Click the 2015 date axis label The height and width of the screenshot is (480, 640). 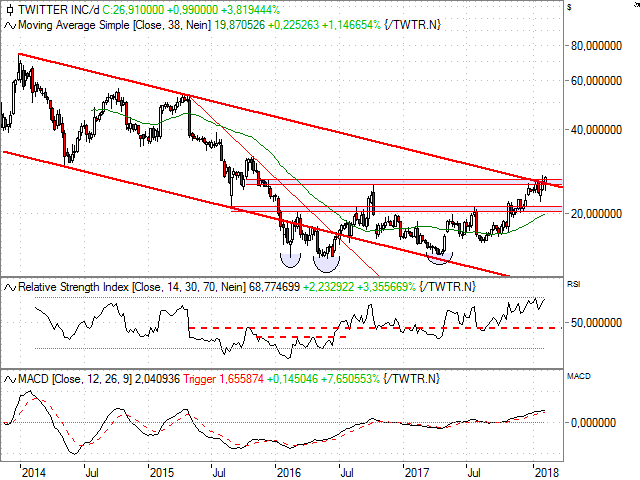162,473
